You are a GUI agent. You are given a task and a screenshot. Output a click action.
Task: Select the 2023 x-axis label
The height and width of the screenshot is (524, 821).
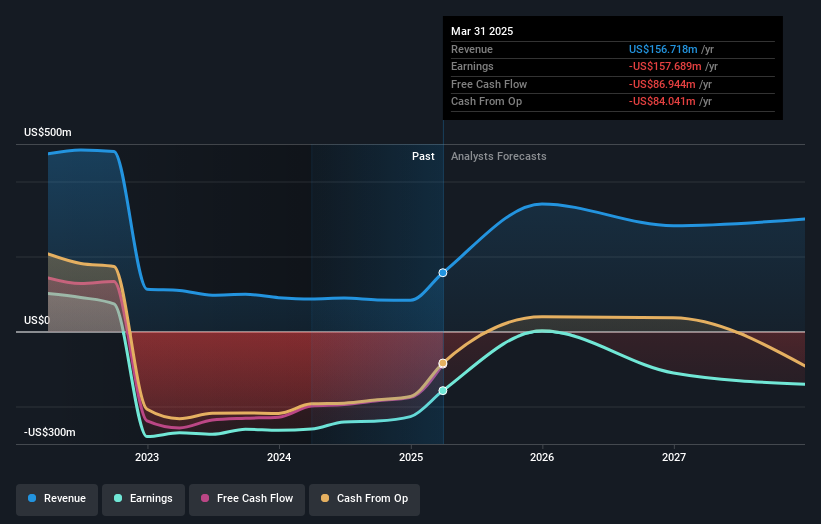point(147,458)
